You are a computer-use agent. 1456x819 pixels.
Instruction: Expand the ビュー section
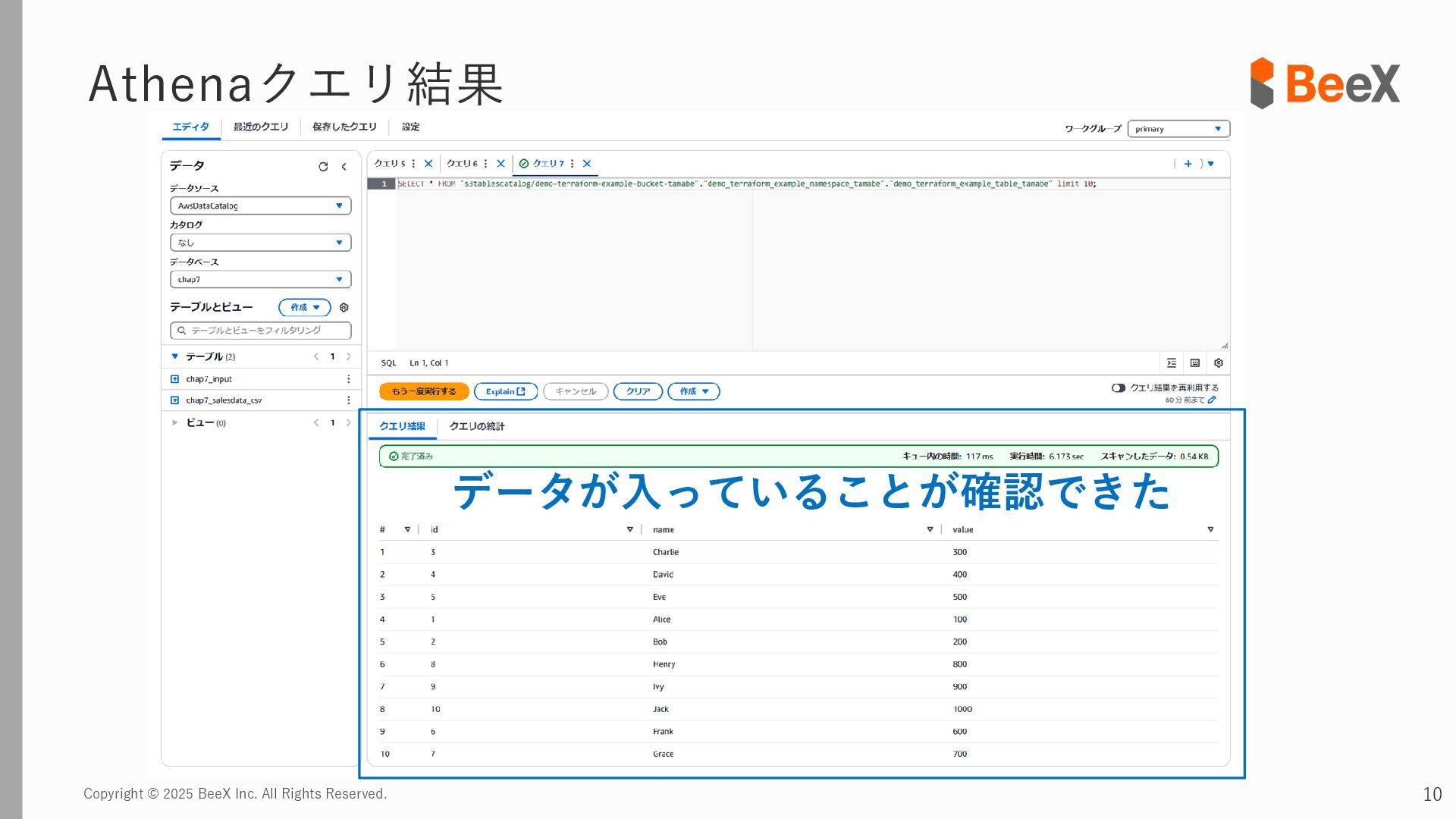[175, 423]
